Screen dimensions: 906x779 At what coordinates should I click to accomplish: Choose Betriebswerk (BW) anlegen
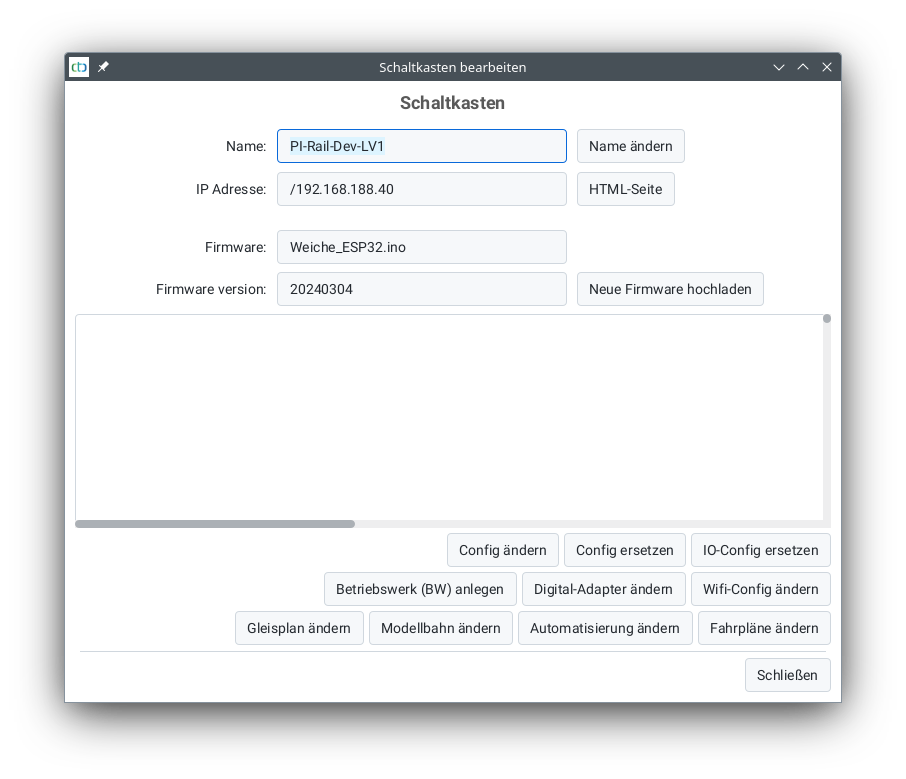[x=420, y=589]
